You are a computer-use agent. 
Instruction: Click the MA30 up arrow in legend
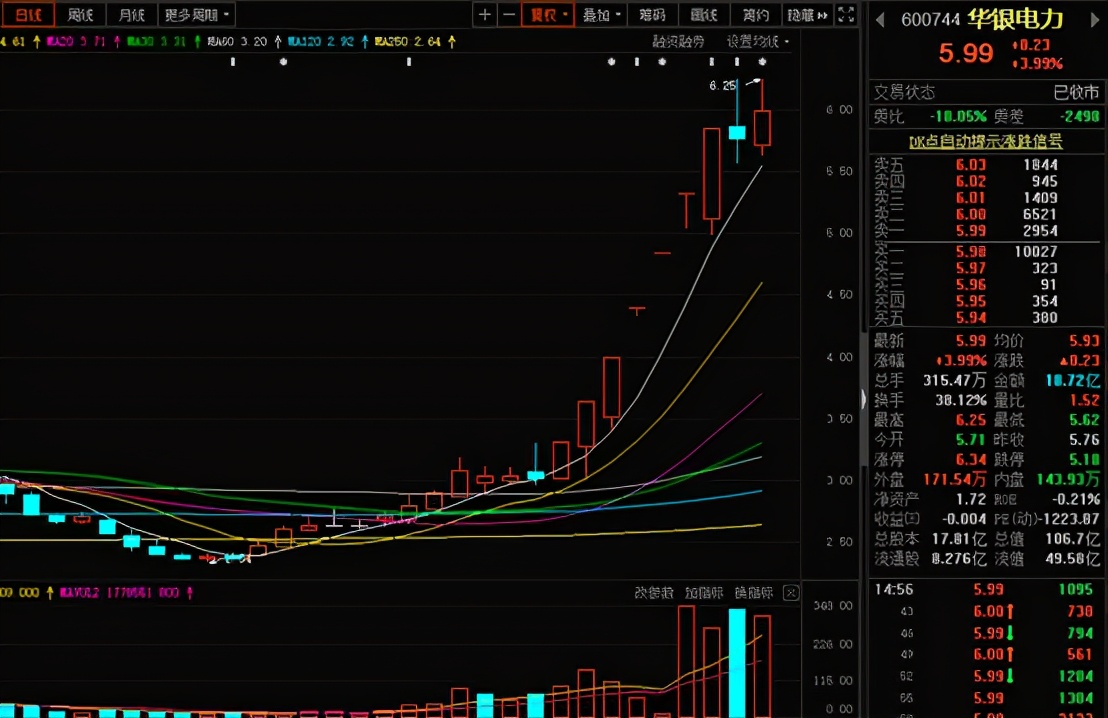(x=197, y=42)
